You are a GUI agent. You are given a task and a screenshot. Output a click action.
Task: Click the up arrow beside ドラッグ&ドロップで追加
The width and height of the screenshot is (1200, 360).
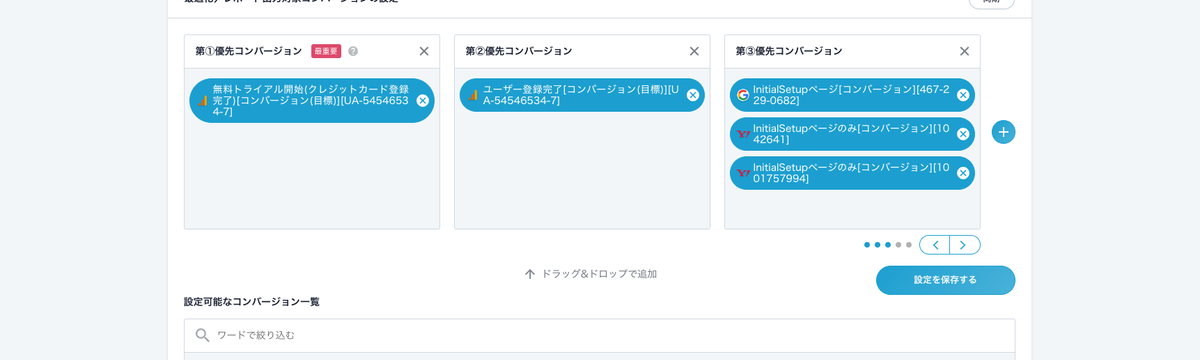tap(530, 274)
